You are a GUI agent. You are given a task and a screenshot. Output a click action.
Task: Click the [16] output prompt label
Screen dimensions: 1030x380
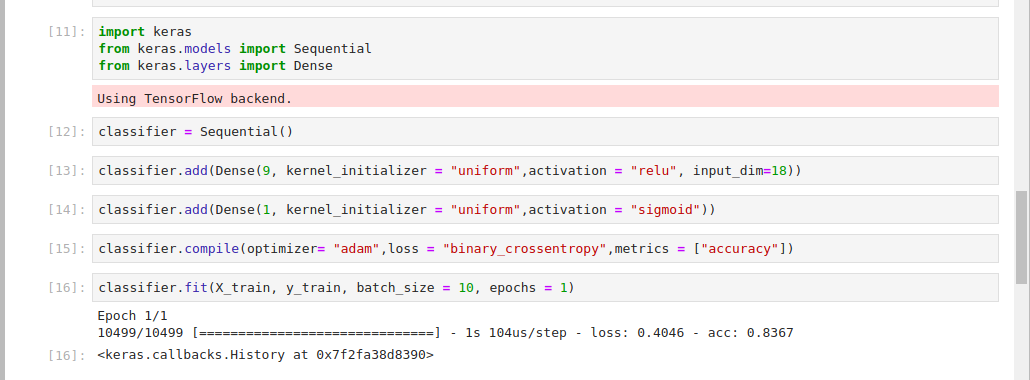tap(67, 356)
